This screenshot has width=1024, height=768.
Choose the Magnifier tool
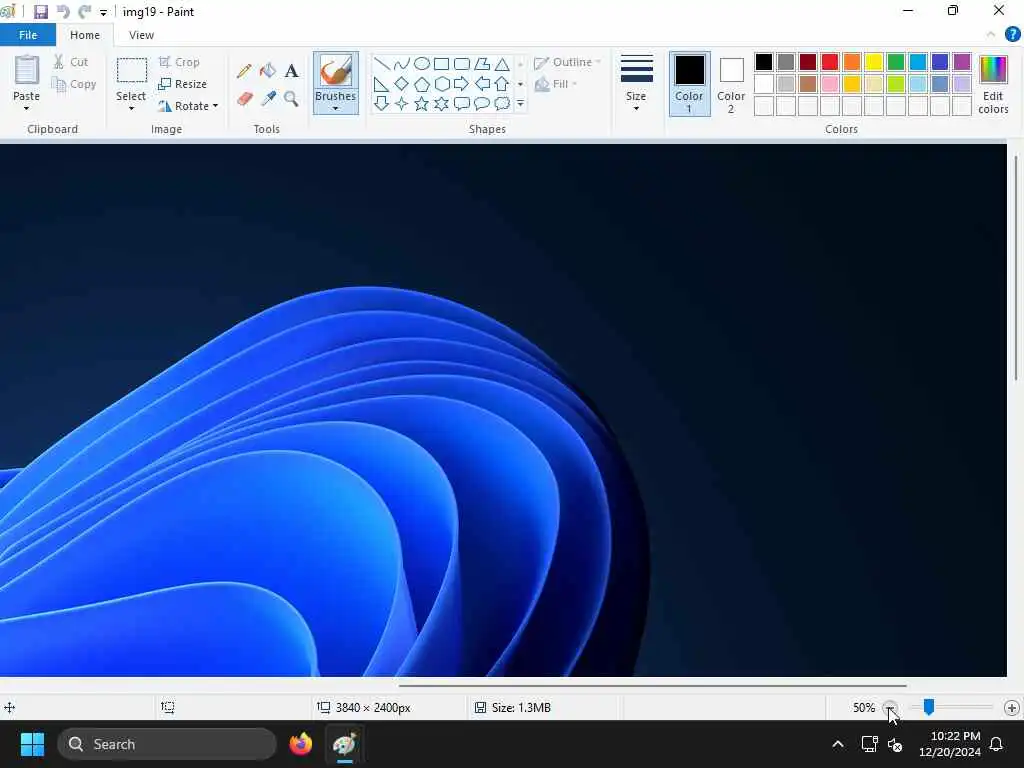tap(291, 99)
